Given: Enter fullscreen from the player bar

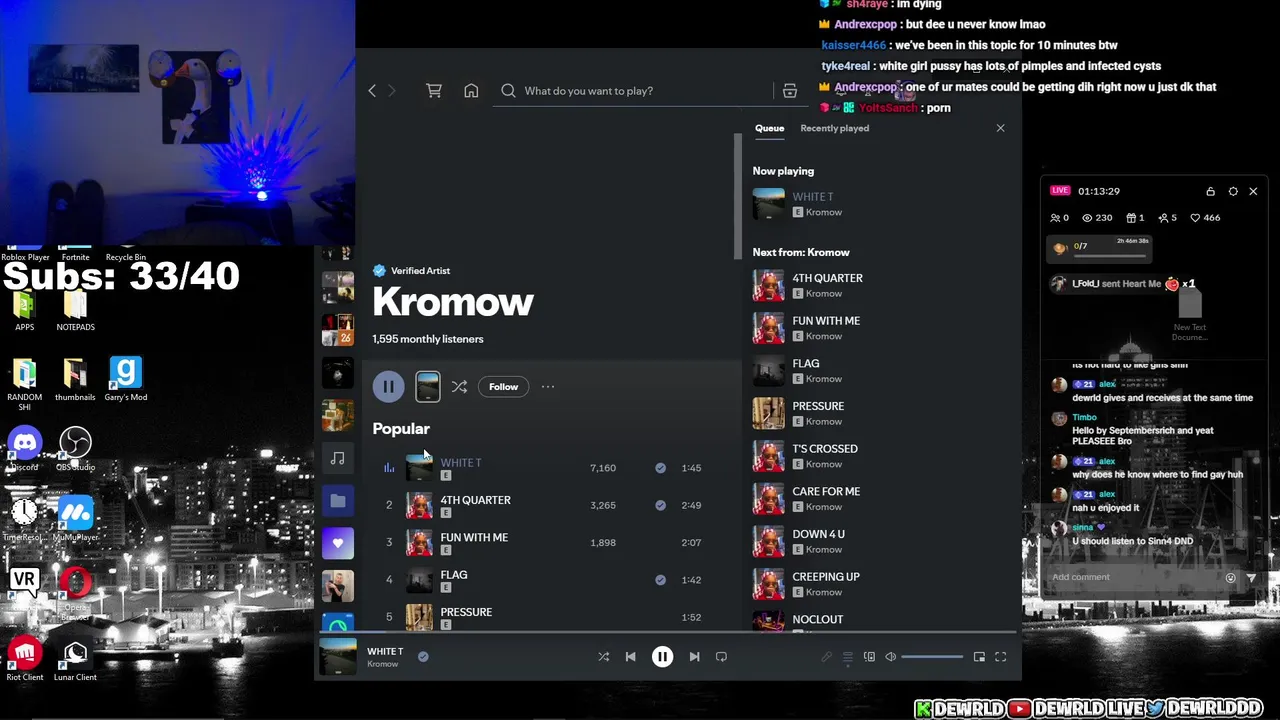Looking at the screenshot, I should click(1000, 657).
